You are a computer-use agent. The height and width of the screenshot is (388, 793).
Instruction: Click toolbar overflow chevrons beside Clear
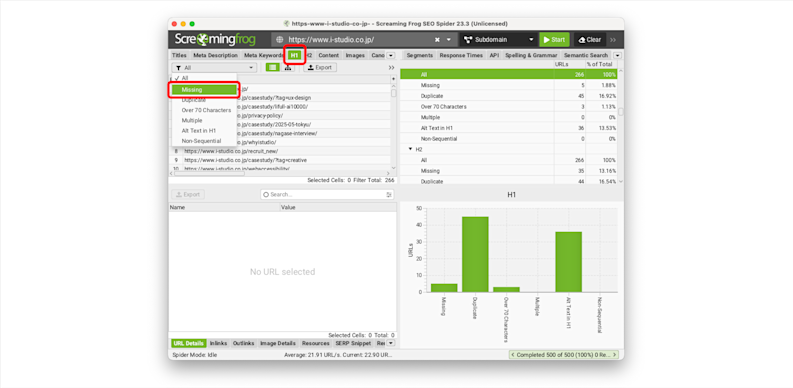click(613, 39)
